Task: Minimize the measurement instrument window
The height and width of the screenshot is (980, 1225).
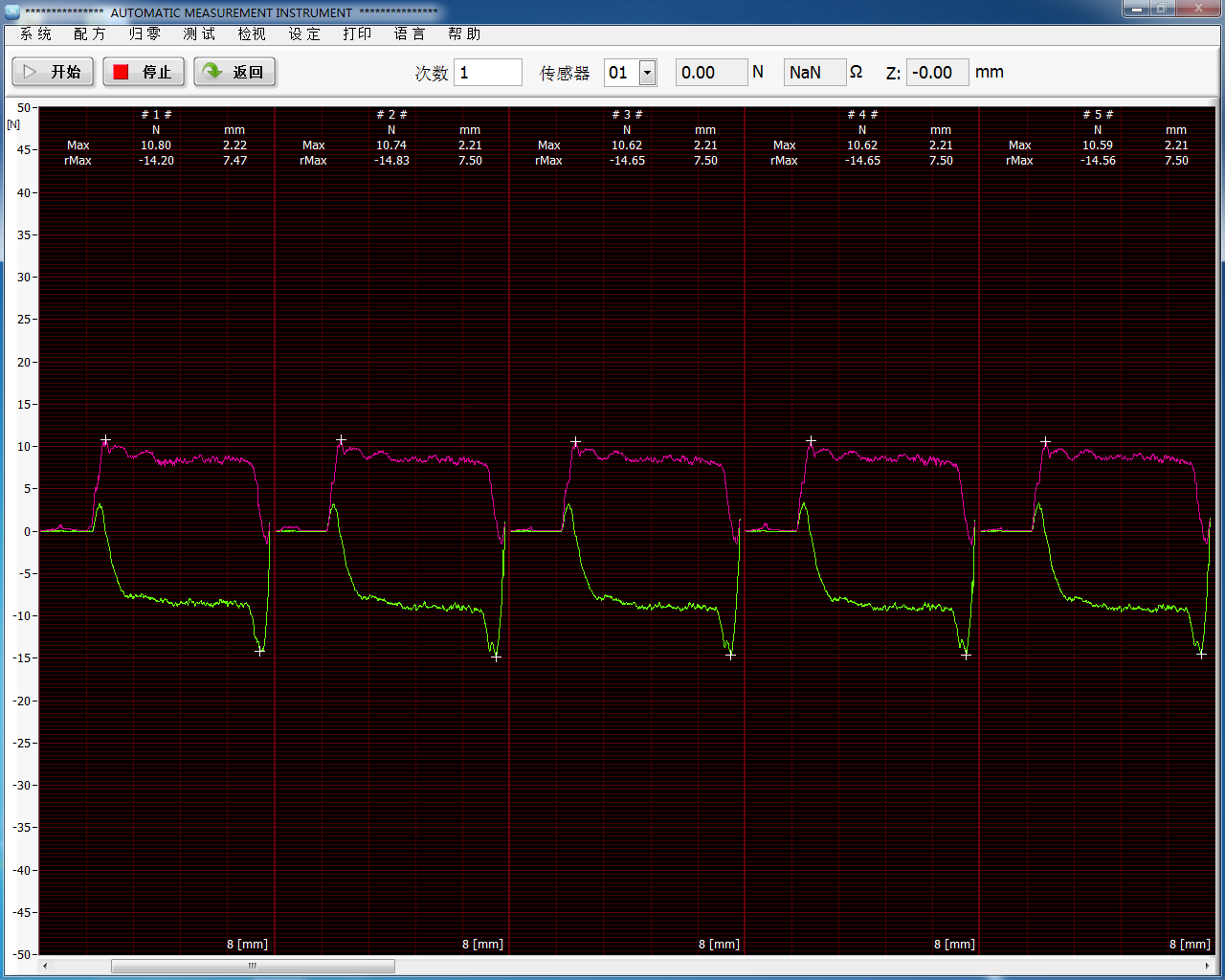Action: [1136, 9]
